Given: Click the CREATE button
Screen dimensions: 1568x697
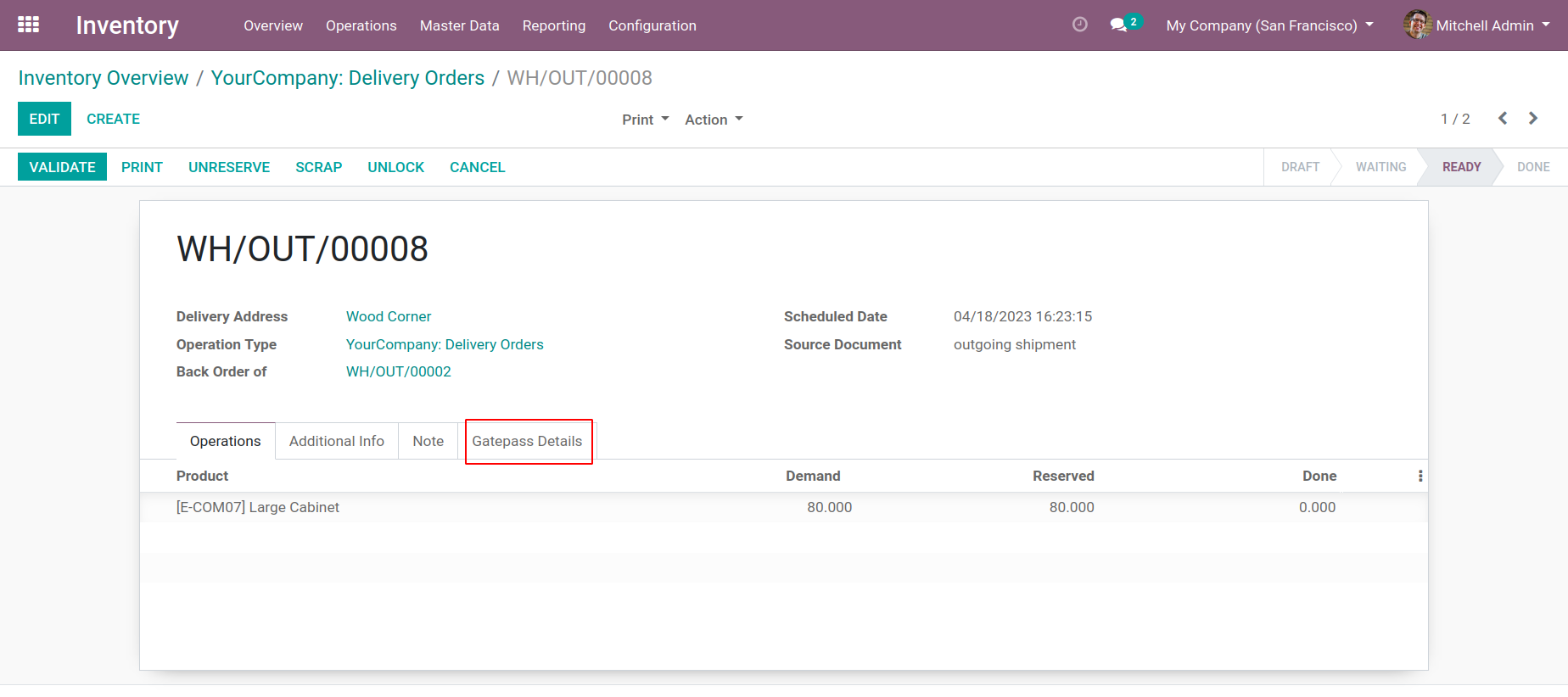Looking at the screenshot, I should pyautogui.click(x=113, y=119).
